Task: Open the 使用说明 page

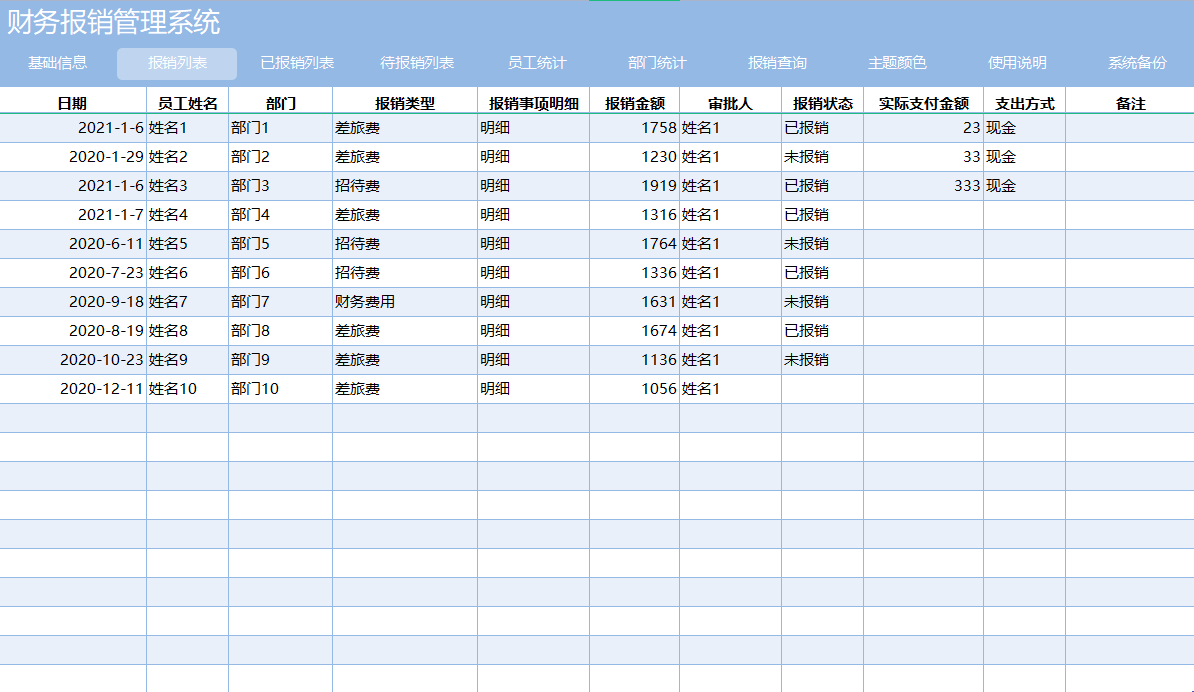Action: 1017,63
